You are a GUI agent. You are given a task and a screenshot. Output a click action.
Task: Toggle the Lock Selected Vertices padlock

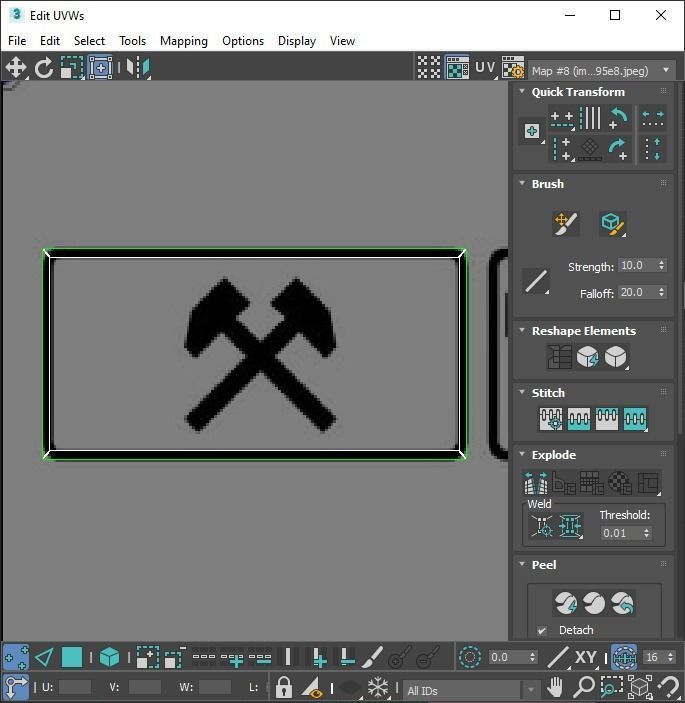pos(284,686)
